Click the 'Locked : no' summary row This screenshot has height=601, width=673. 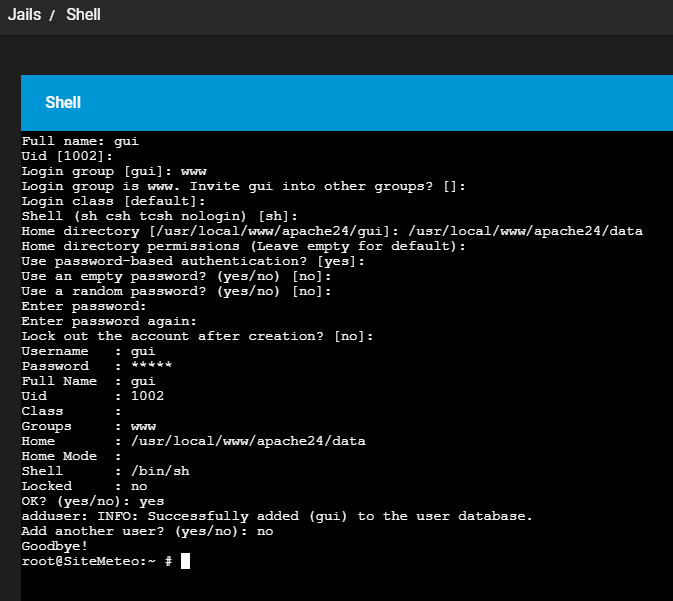[x=84, y=486]
